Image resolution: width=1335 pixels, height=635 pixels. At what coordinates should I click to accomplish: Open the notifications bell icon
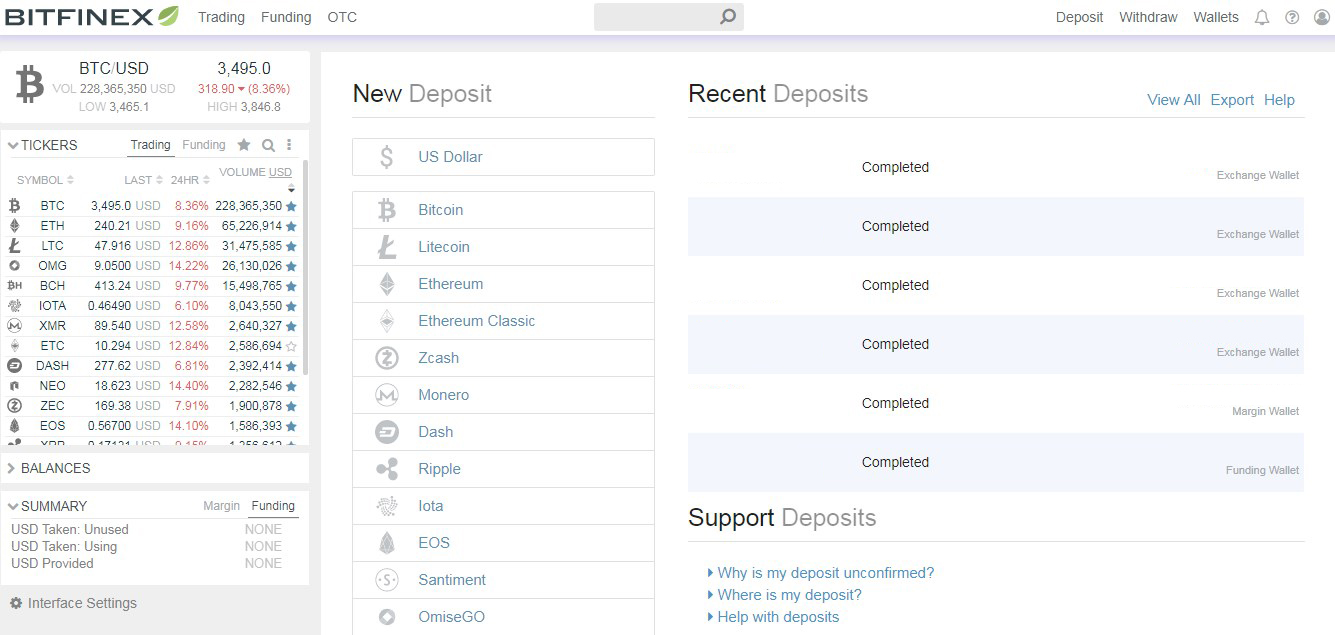1262,17
